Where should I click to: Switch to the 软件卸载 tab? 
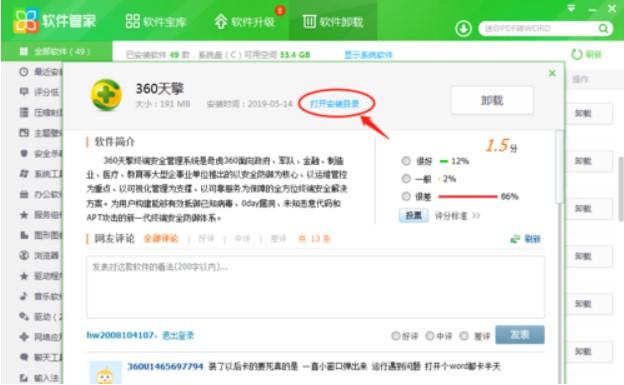[333, 21]
